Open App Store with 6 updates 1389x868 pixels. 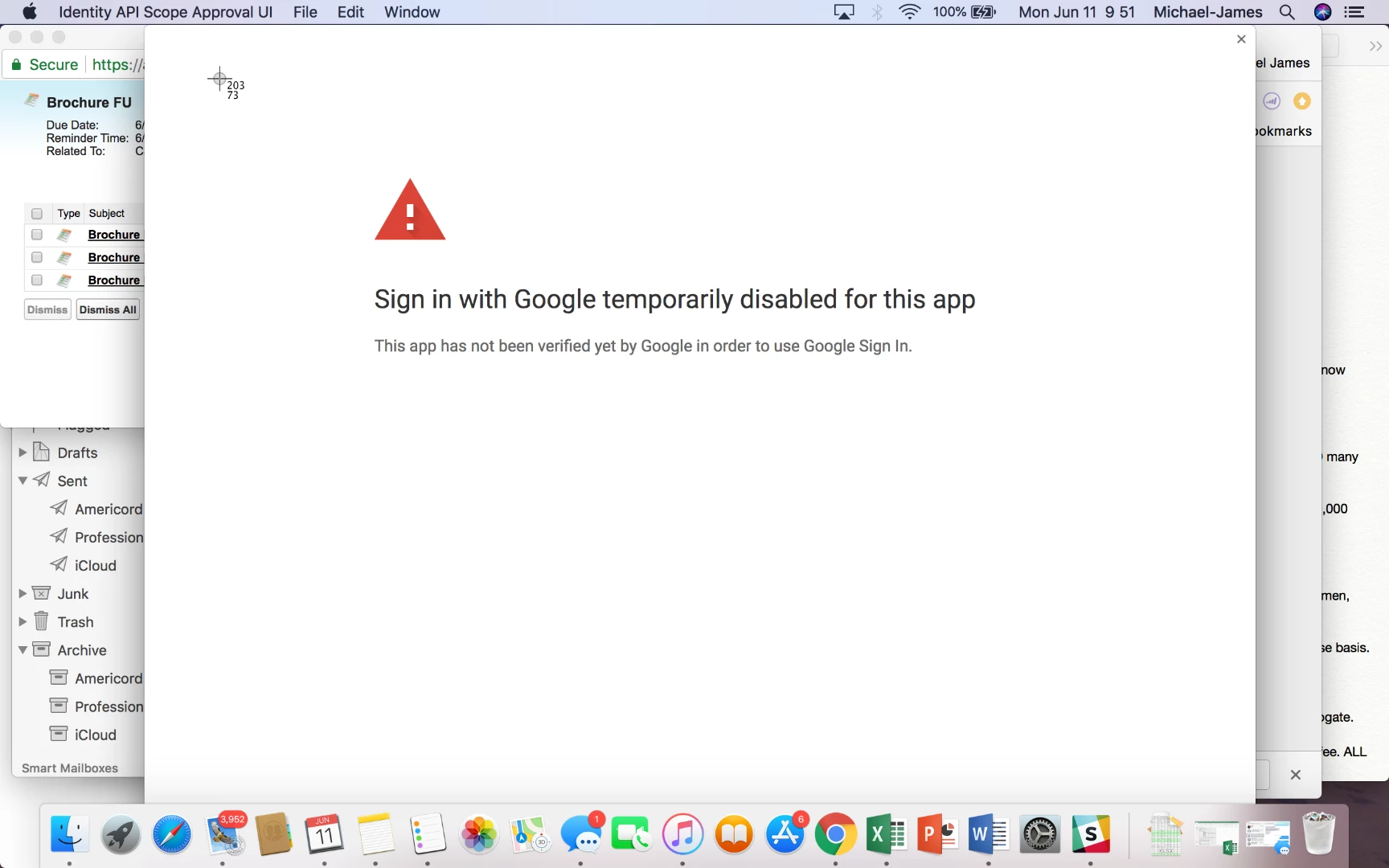(785, 835)
